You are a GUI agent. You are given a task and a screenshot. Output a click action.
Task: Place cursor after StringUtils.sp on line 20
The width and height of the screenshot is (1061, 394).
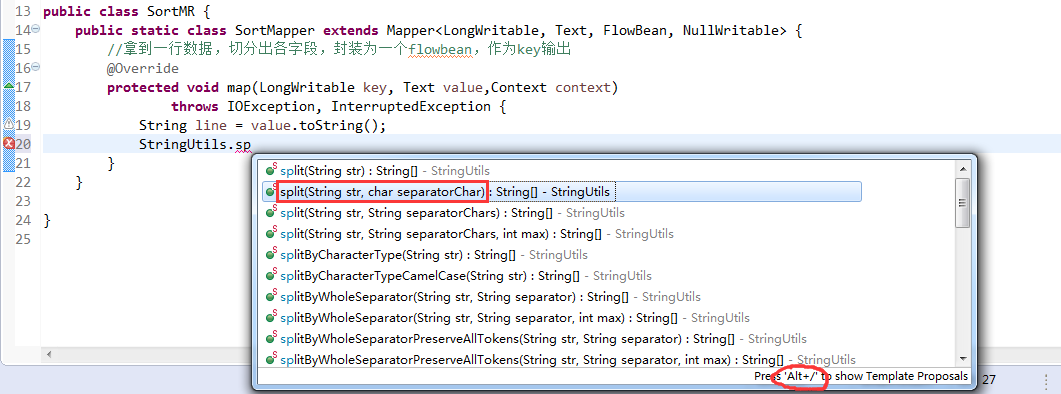pos(252,144)
